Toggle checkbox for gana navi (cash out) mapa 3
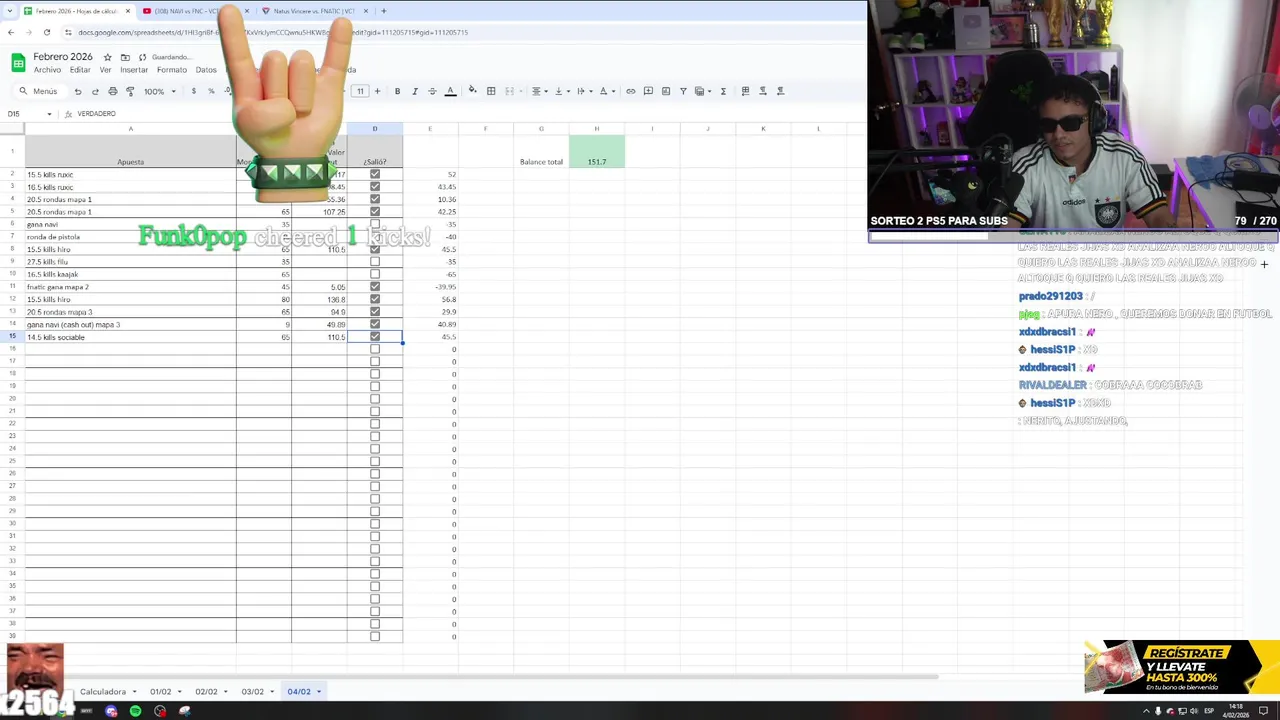The width and height of the screenshot is (1280, 720). click(x=375, y=324)
